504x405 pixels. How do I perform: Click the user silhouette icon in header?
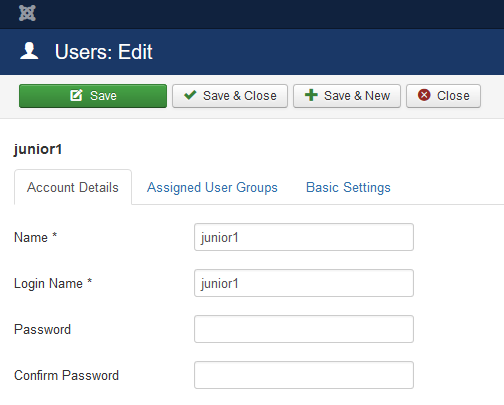(x=29, y=51)
